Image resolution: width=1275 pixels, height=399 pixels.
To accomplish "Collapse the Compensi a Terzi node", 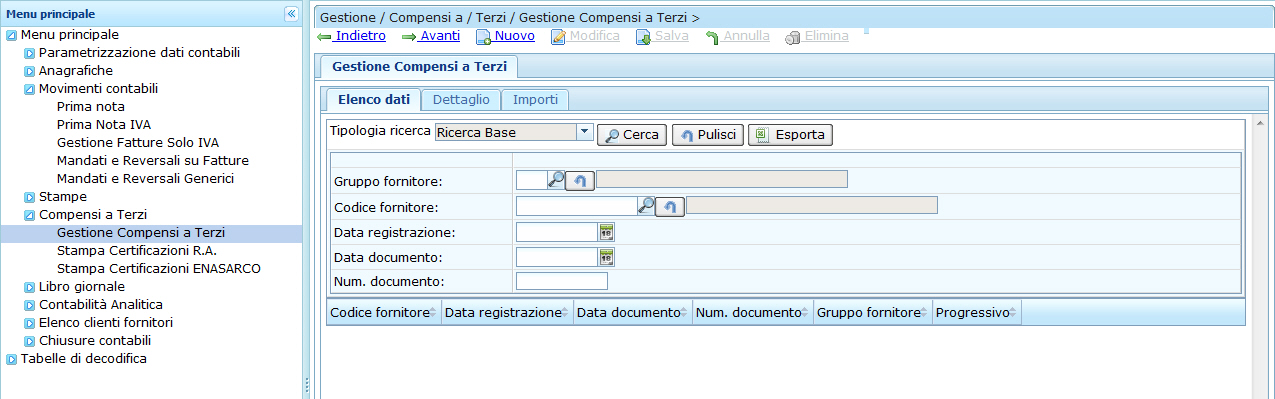I will (x=30, y=215).
